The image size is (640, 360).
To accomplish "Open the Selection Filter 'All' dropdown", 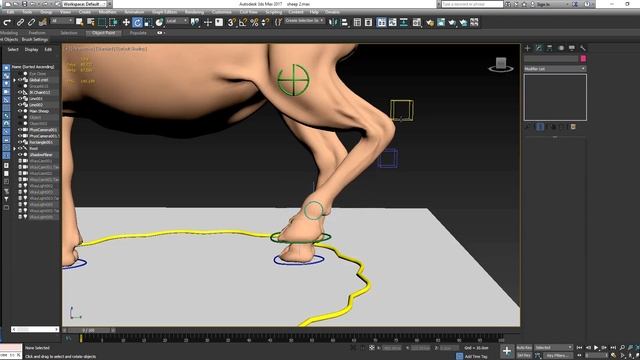I will click(x=62, y=21).
